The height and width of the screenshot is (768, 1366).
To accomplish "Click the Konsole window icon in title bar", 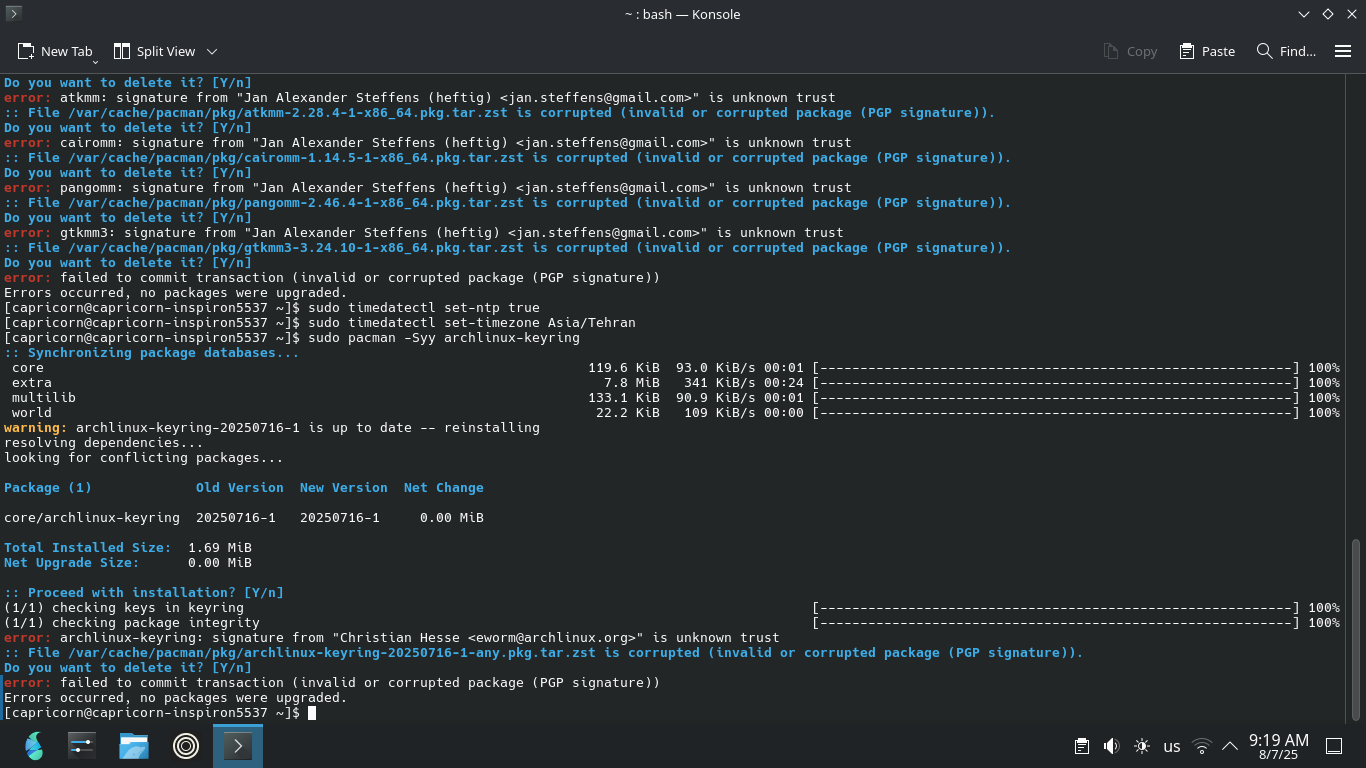I will click(x=13, y=13).
